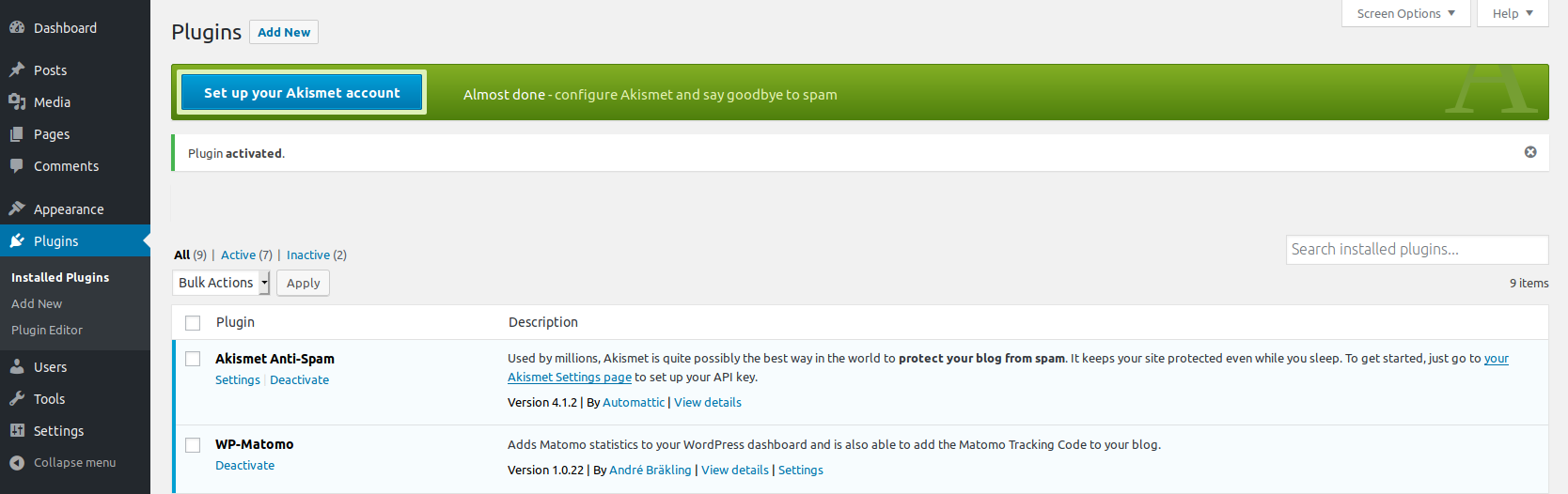Click the Pages icon in sidebar
Viewport: 1568px width, 494px height.
17,134
